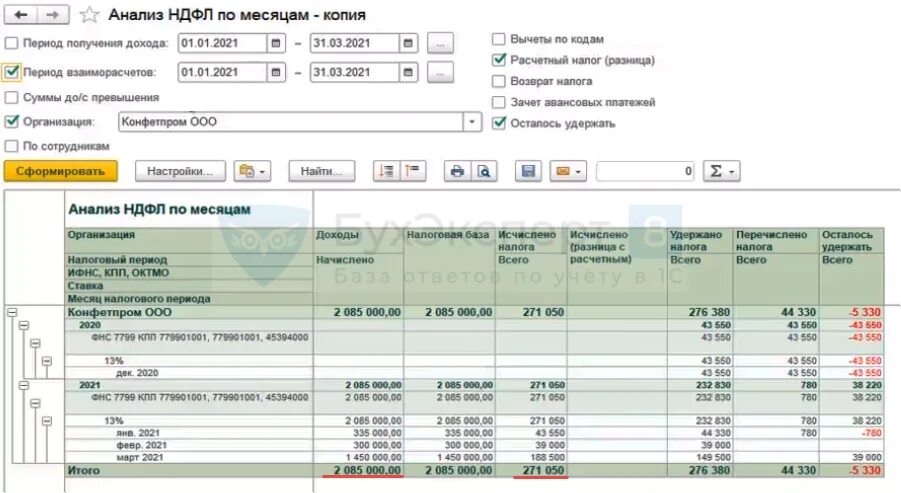Click the income period start date field
Viewport: 901px width, 493px height.
pos(222,43)
